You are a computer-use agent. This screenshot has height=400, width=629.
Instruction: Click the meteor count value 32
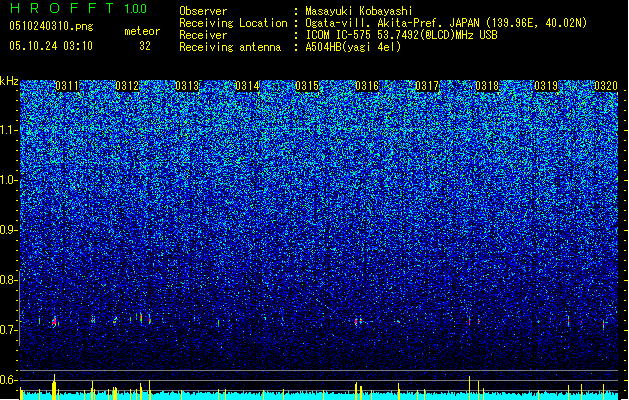pos(145,46)
